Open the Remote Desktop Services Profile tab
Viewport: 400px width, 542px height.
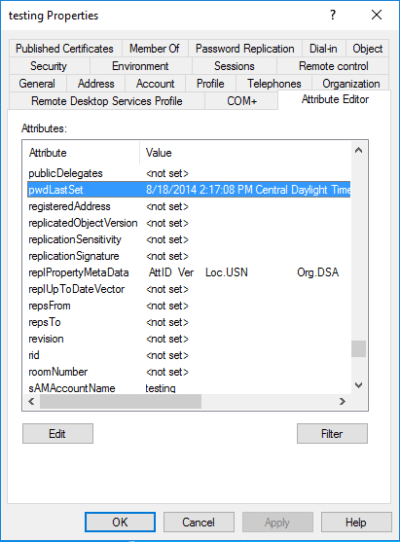click(106, 101)
